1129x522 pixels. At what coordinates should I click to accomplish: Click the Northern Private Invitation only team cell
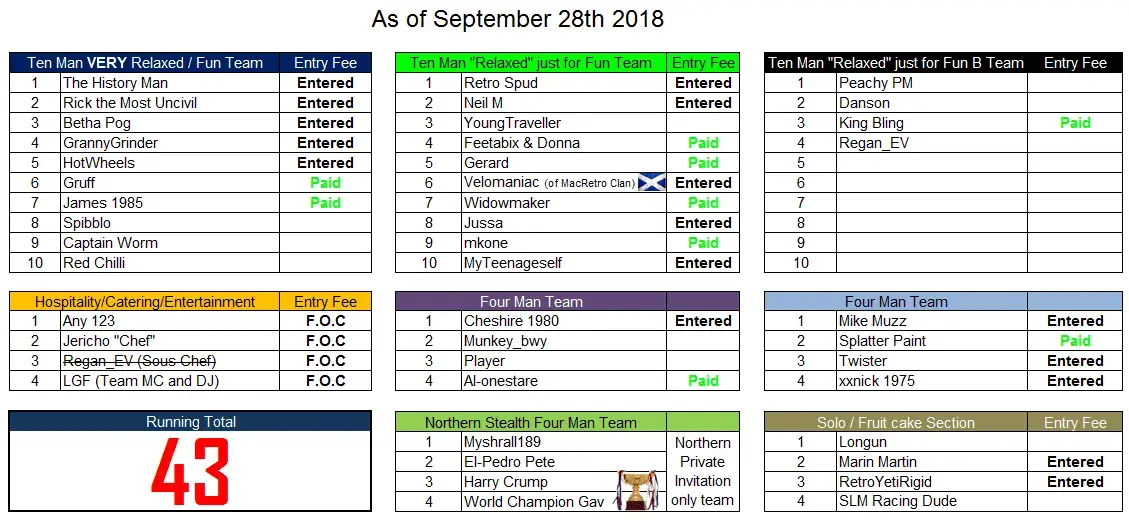tap(703, 472)
